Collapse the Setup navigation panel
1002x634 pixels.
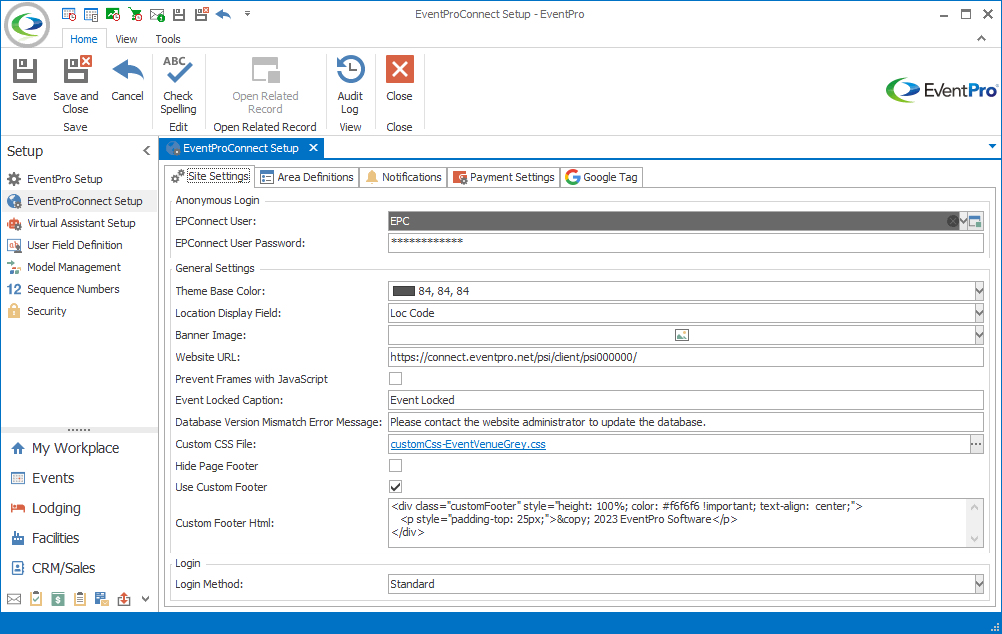[146, 151]
